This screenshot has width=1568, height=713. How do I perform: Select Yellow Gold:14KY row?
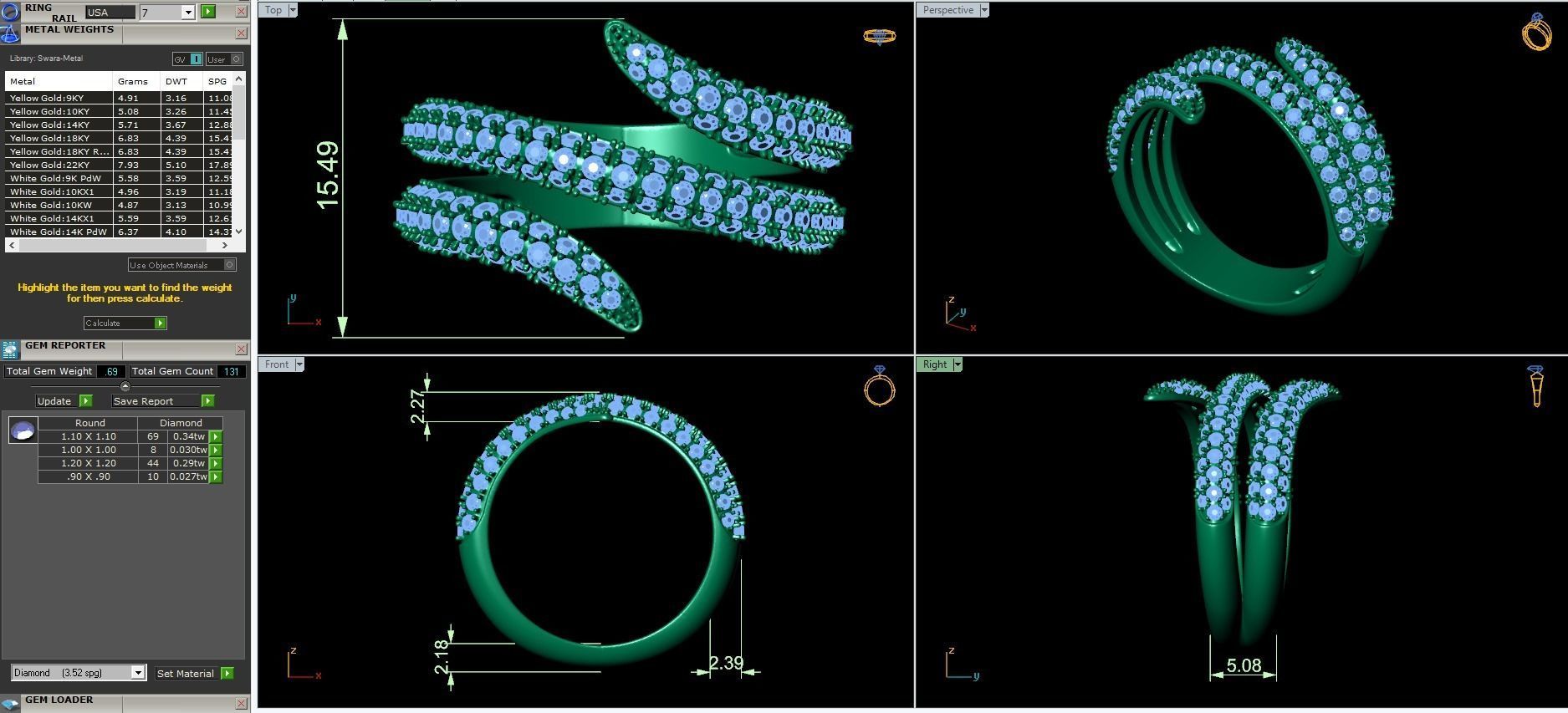tap(120, 125)
